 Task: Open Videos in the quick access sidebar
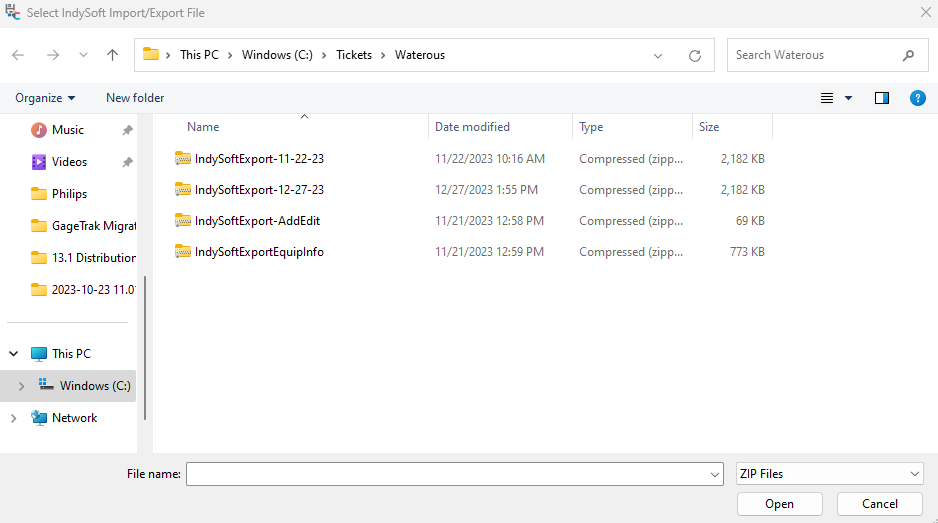(69, 162)
